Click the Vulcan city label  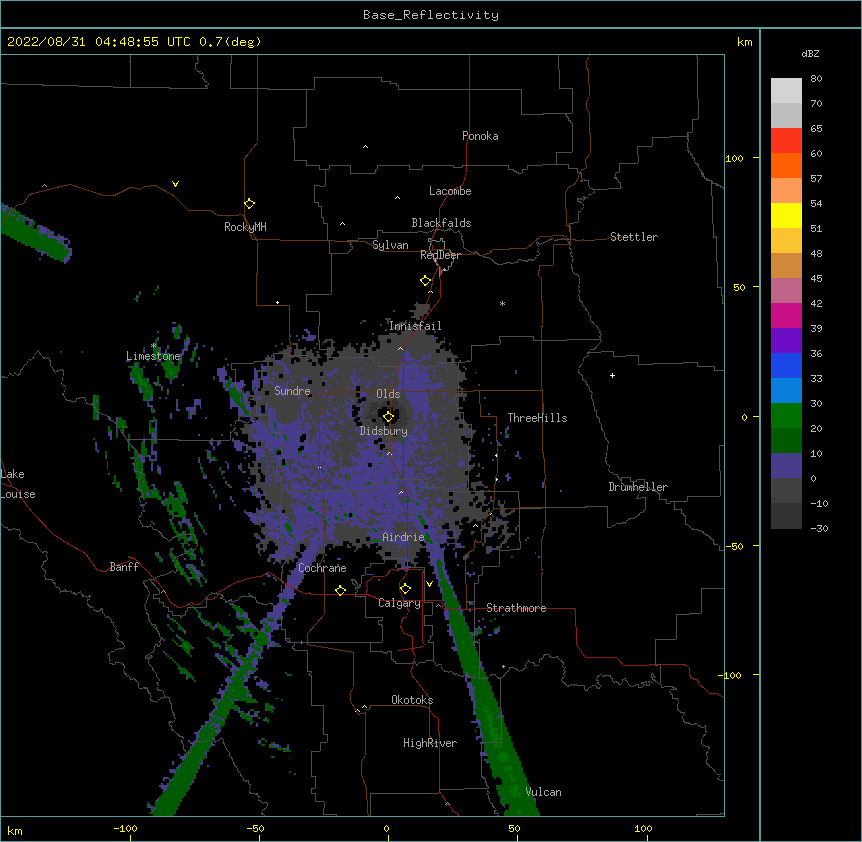click(x=543, y=792)
